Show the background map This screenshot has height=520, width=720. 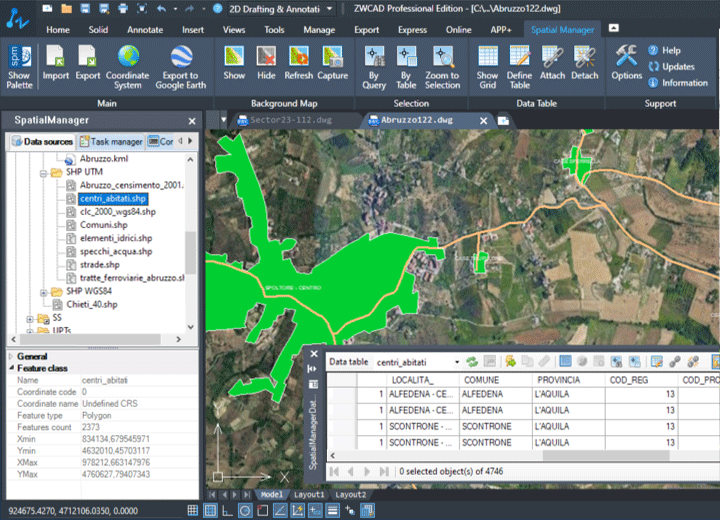[x=234, y=62]
